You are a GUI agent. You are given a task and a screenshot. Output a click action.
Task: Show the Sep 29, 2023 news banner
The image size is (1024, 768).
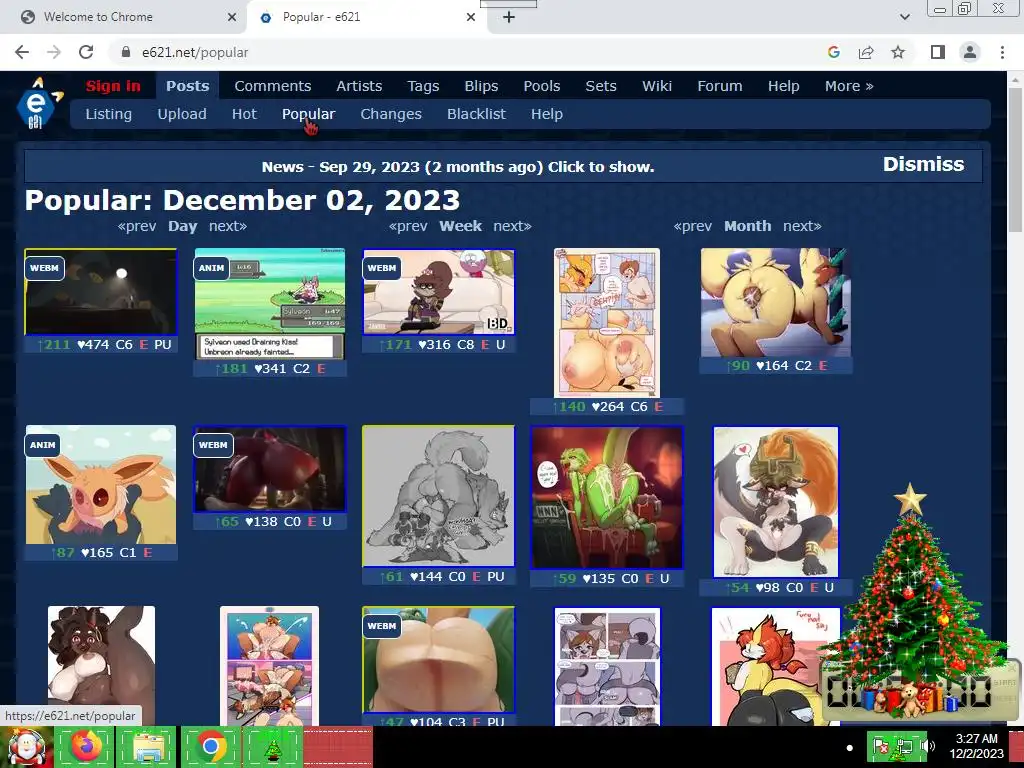458,167
